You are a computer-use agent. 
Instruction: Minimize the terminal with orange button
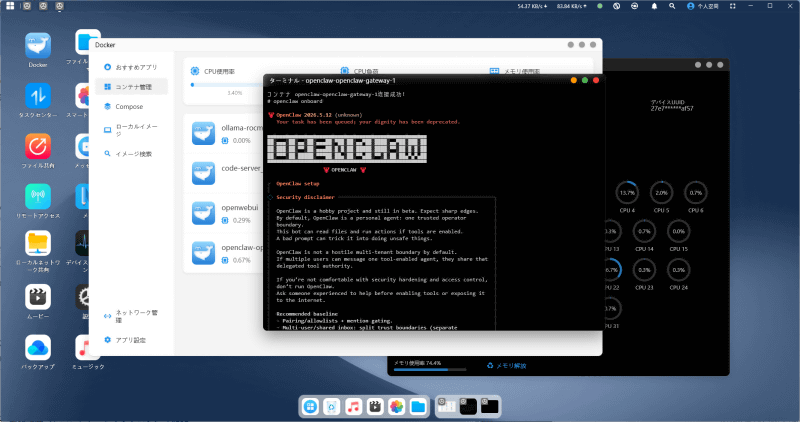point(573,80)
